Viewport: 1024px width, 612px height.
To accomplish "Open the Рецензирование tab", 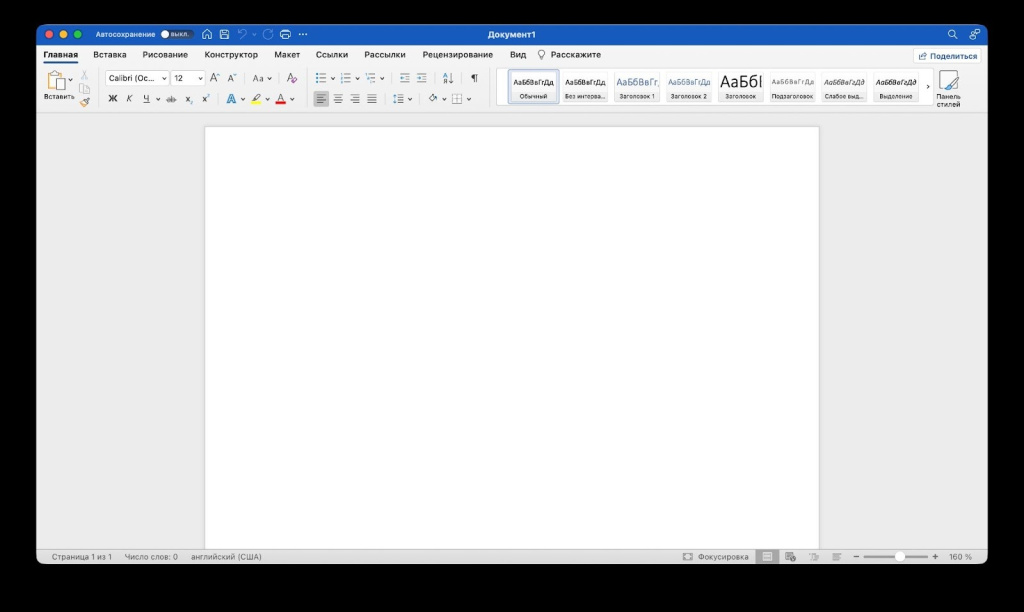I will coord(457,55).
